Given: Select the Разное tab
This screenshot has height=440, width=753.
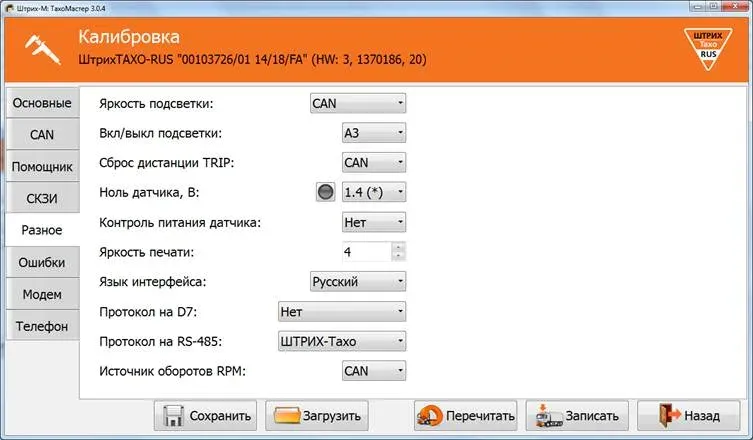Looking at the screenshot, I should [x=42, y=230].
